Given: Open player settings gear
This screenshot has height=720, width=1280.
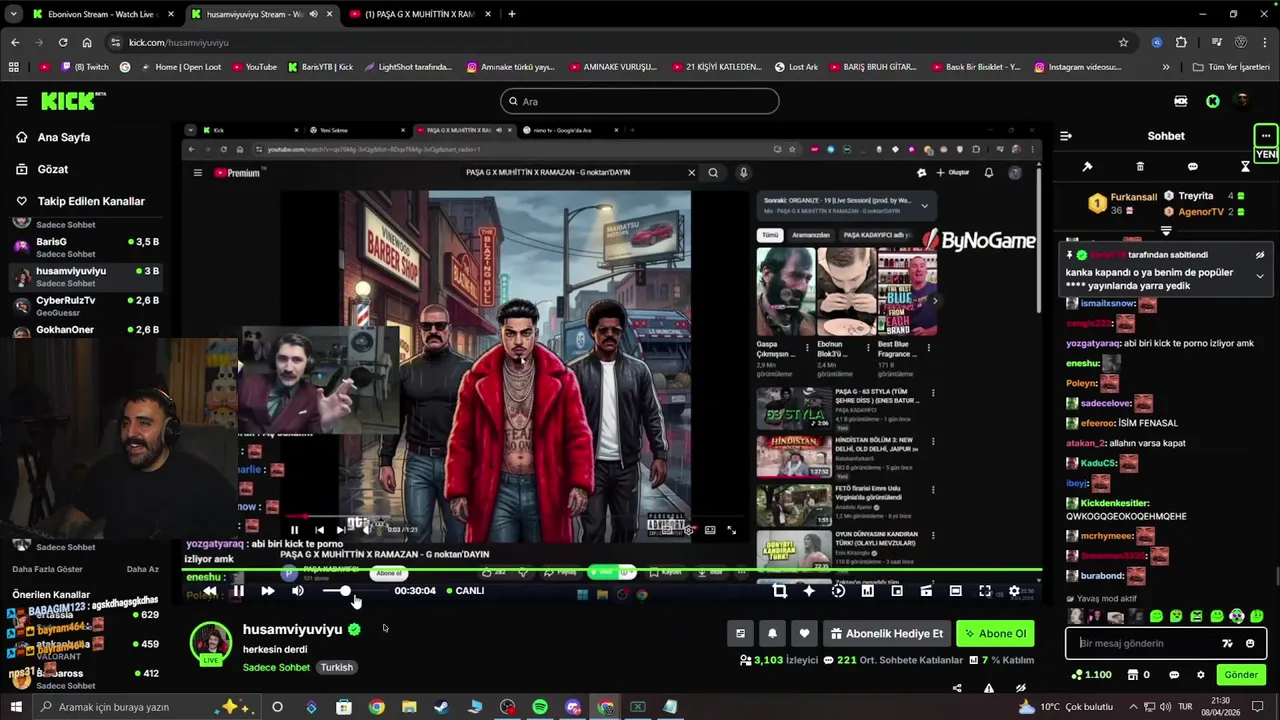Looking at the screenshot, I should click(1014, 591).
